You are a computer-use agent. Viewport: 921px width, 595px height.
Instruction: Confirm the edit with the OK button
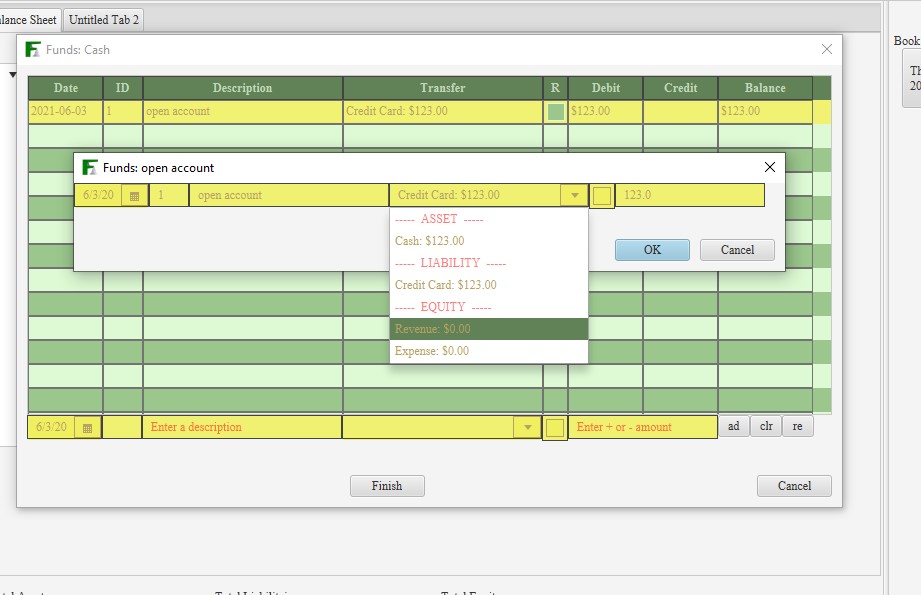[x=653, y=250]
